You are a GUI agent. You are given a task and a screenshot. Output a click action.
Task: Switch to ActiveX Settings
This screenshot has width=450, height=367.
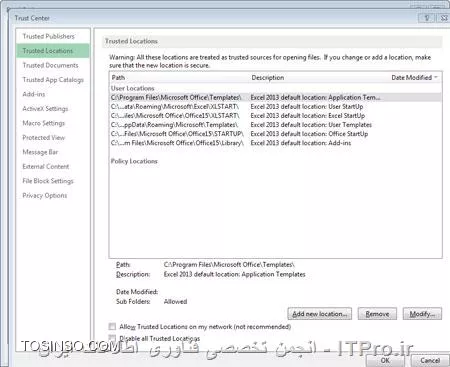pyautogui.click(x=45, y=109)
